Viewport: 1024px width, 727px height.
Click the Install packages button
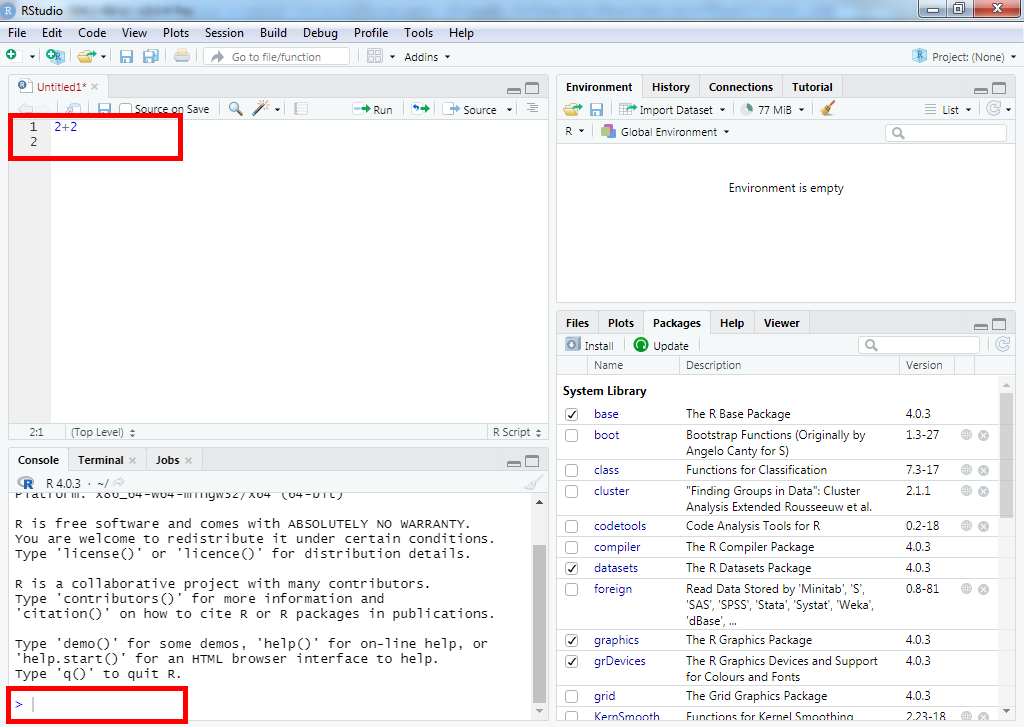coord(590,345)
